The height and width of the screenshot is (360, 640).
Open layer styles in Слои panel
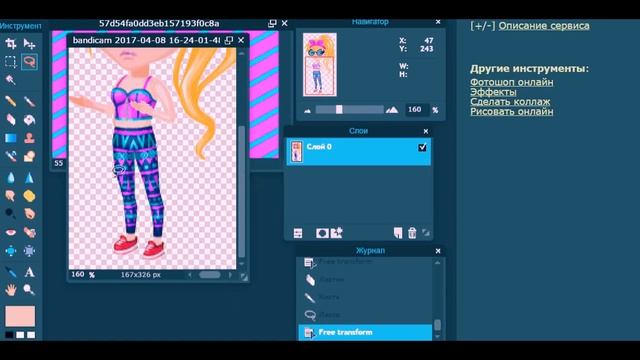337,233
